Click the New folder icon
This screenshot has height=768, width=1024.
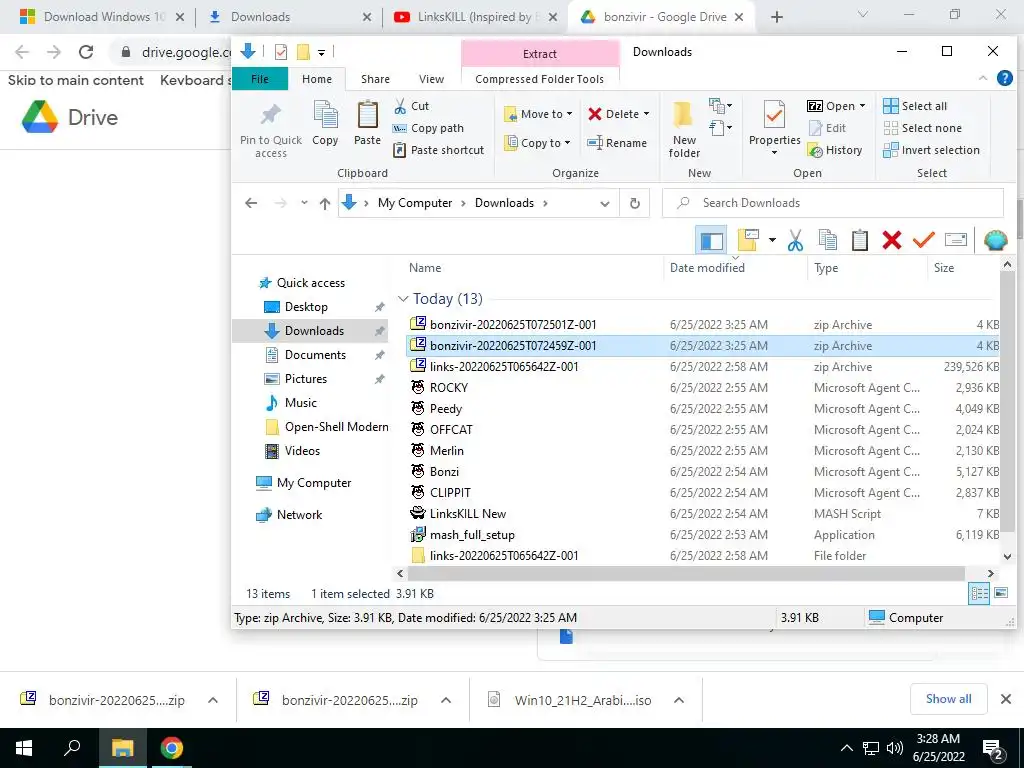click(683, 115)
